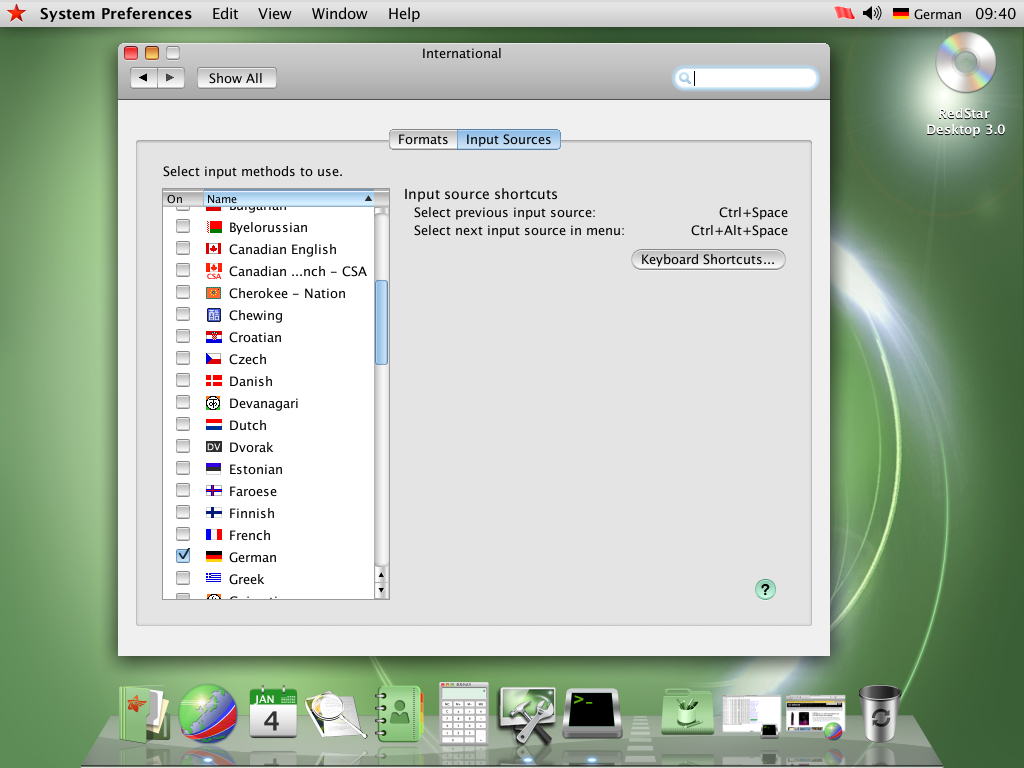
Task: Click the wrench-and-screwdriver utilities dock icon
Action: coord(527,710)
